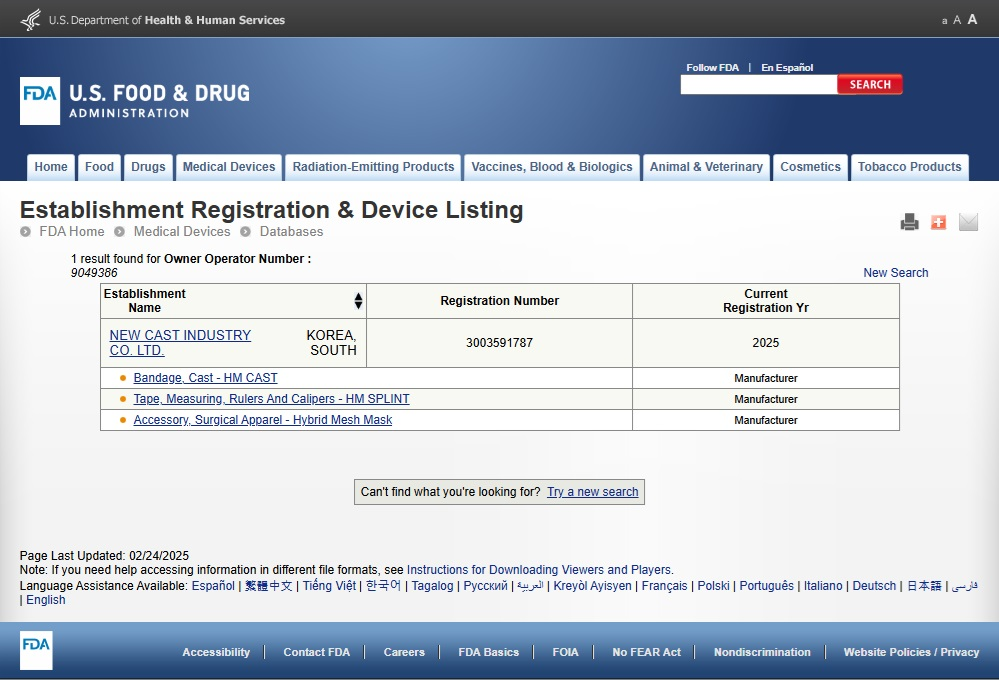Click the print page icon
The image size is (999, 680).
[x=909, y=222]
